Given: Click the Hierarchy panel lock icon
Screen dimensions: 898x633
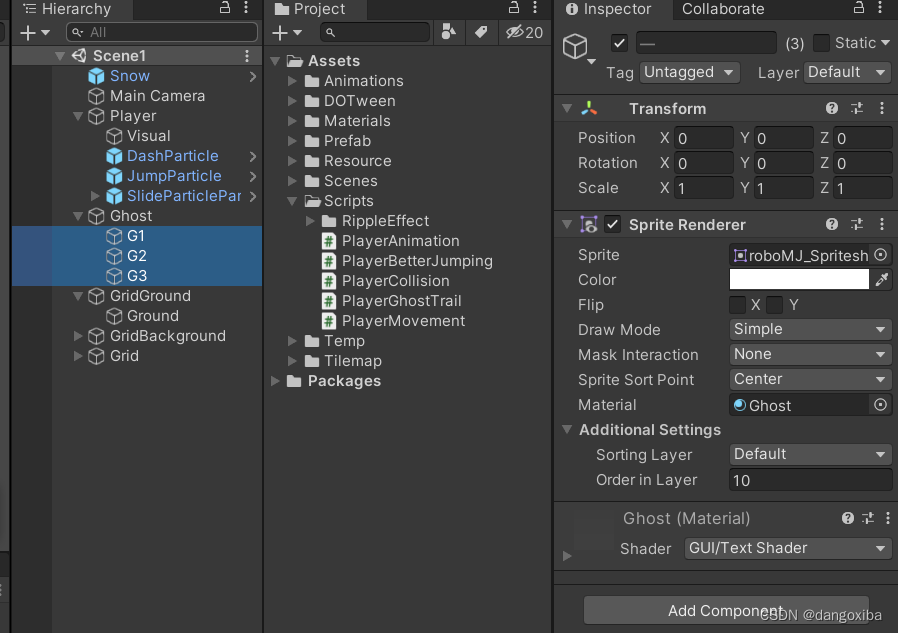Looking at the screenshot, I should [x=225, y=8].
